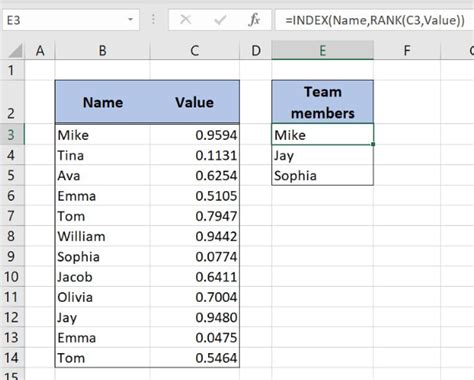
Task: Select the value 0.6411
Action: coord(195,277)
